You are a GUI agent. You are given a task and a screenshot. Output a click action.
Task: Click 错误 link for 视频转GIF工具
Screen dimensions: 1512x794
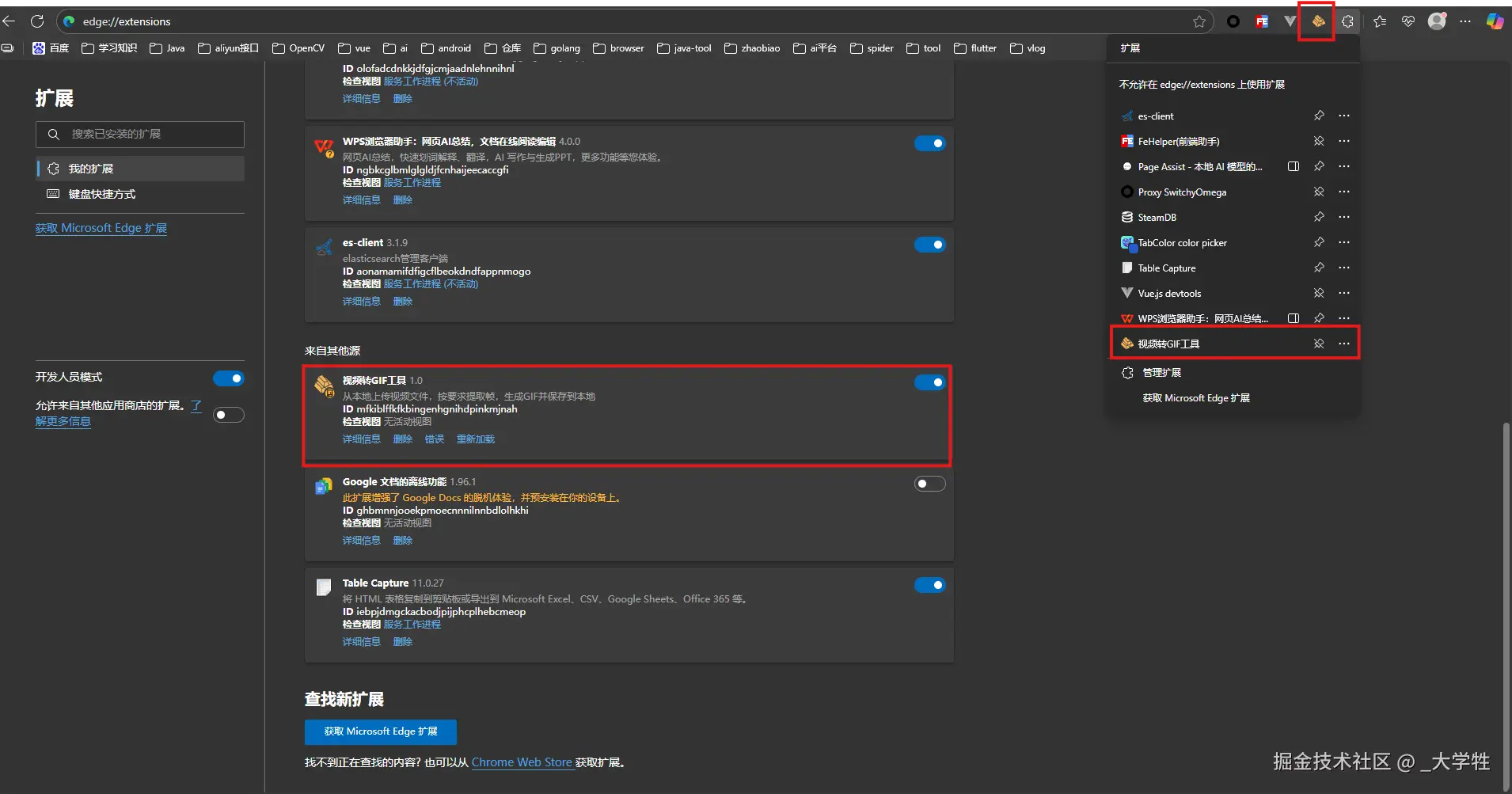coord(435,439)
